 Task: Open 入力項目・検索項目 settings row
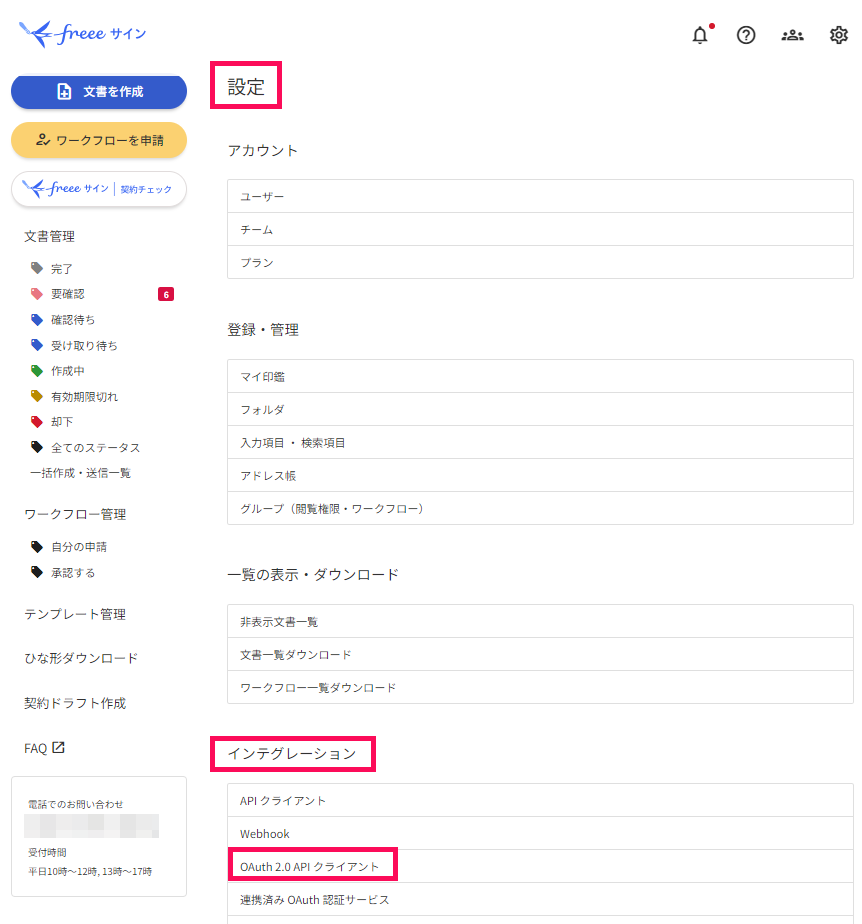point(540,442)
